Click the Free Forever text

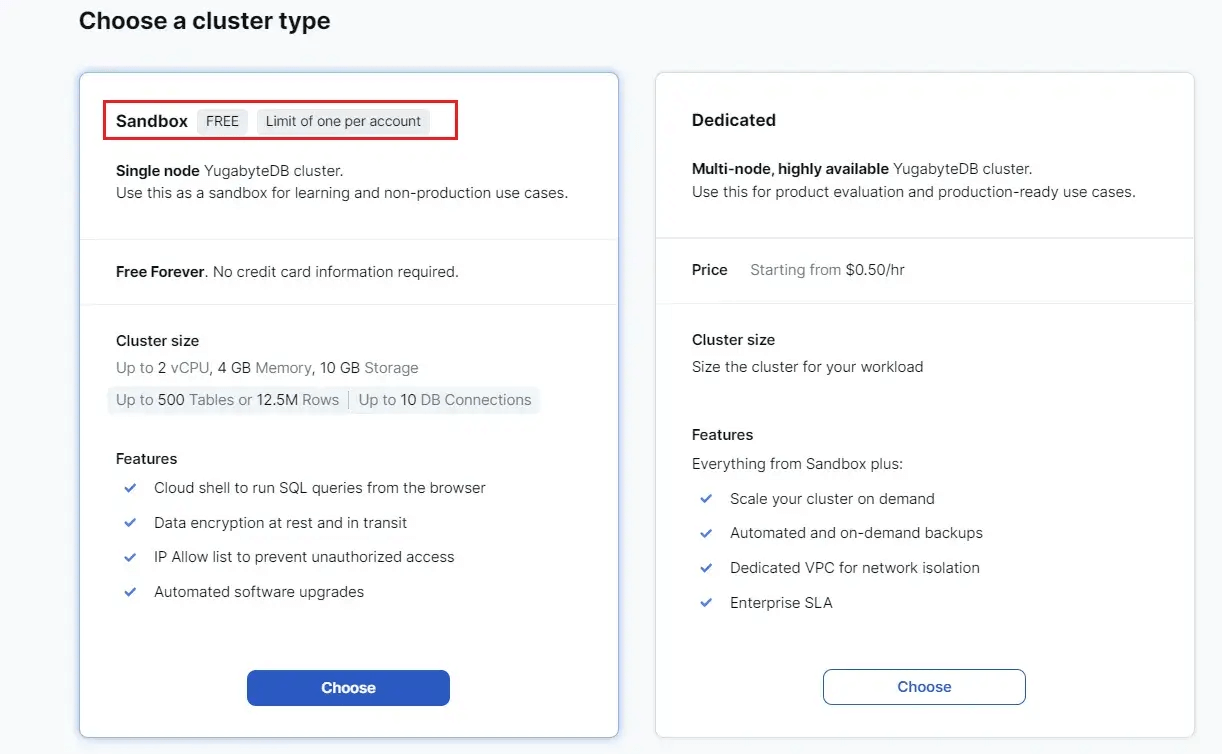point(160,271)
